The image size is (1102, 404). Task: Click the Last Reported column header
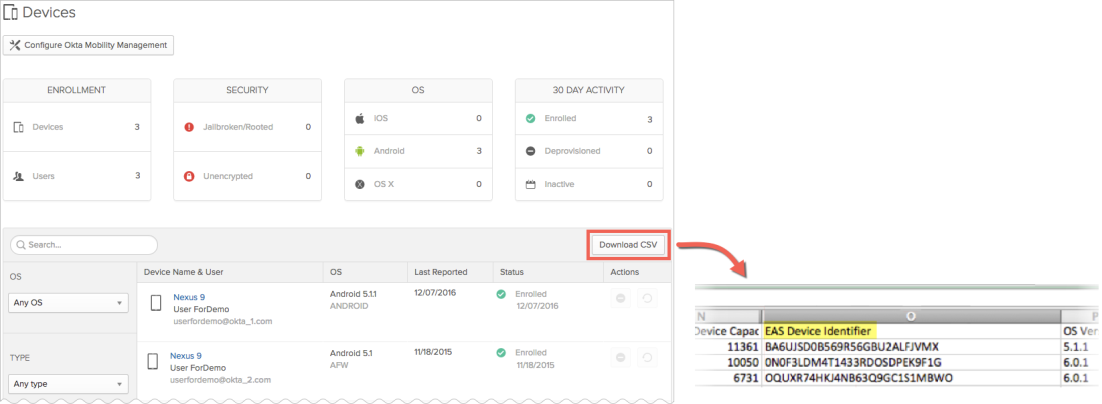441,272
